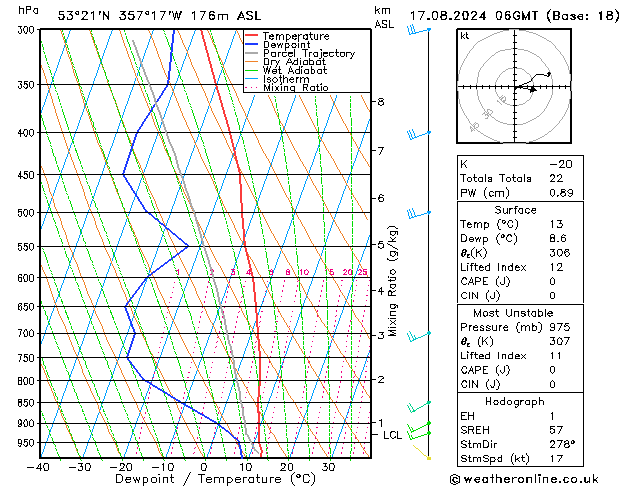Click the storm motion arrow in hodograph

click(532, 89)
